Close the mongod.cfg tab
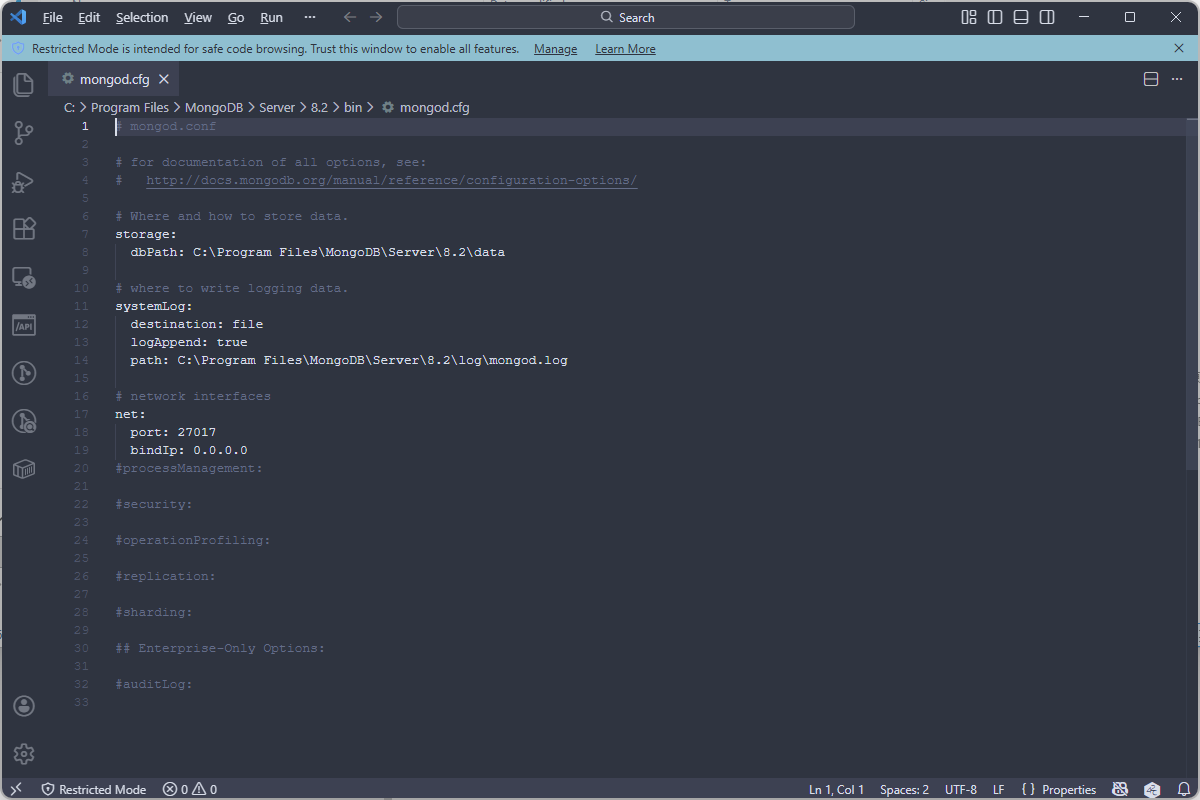This screenshot has height=800, width=1200. coord(164,79)
